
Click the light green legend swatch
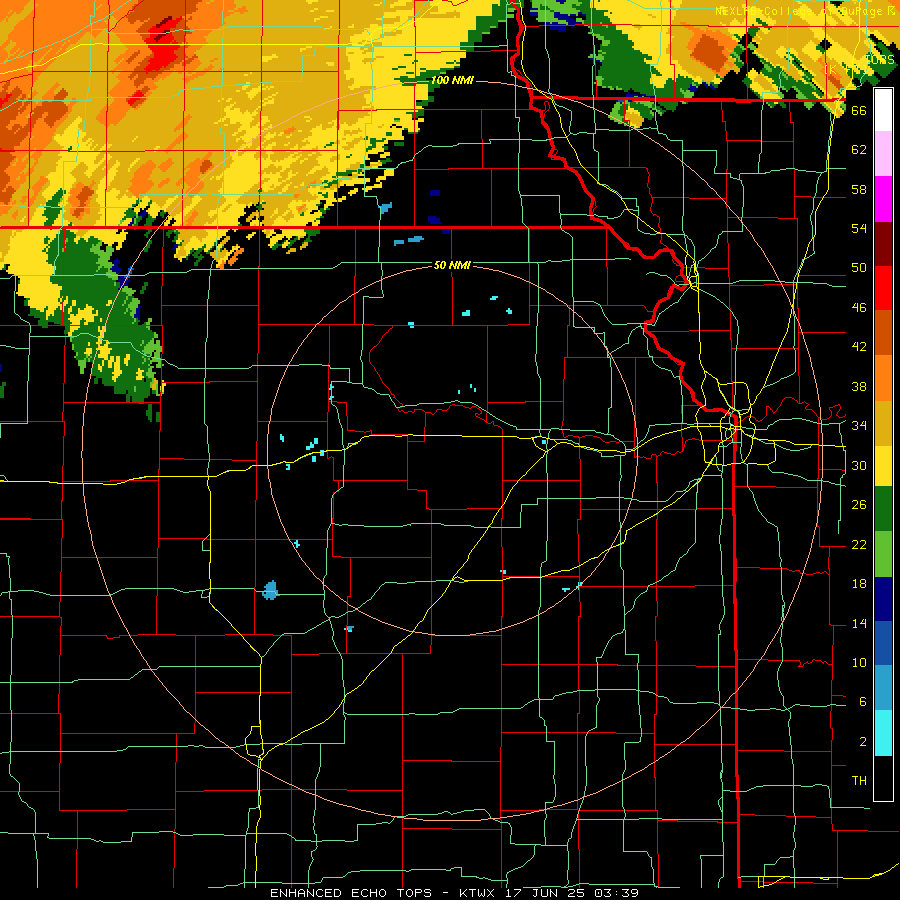883,554
